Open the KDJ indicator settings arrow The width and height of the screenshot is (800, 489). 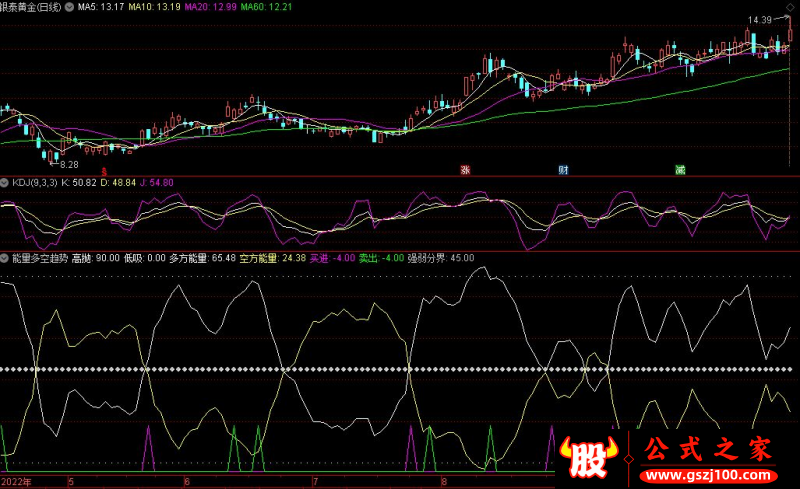click(5, 183)
